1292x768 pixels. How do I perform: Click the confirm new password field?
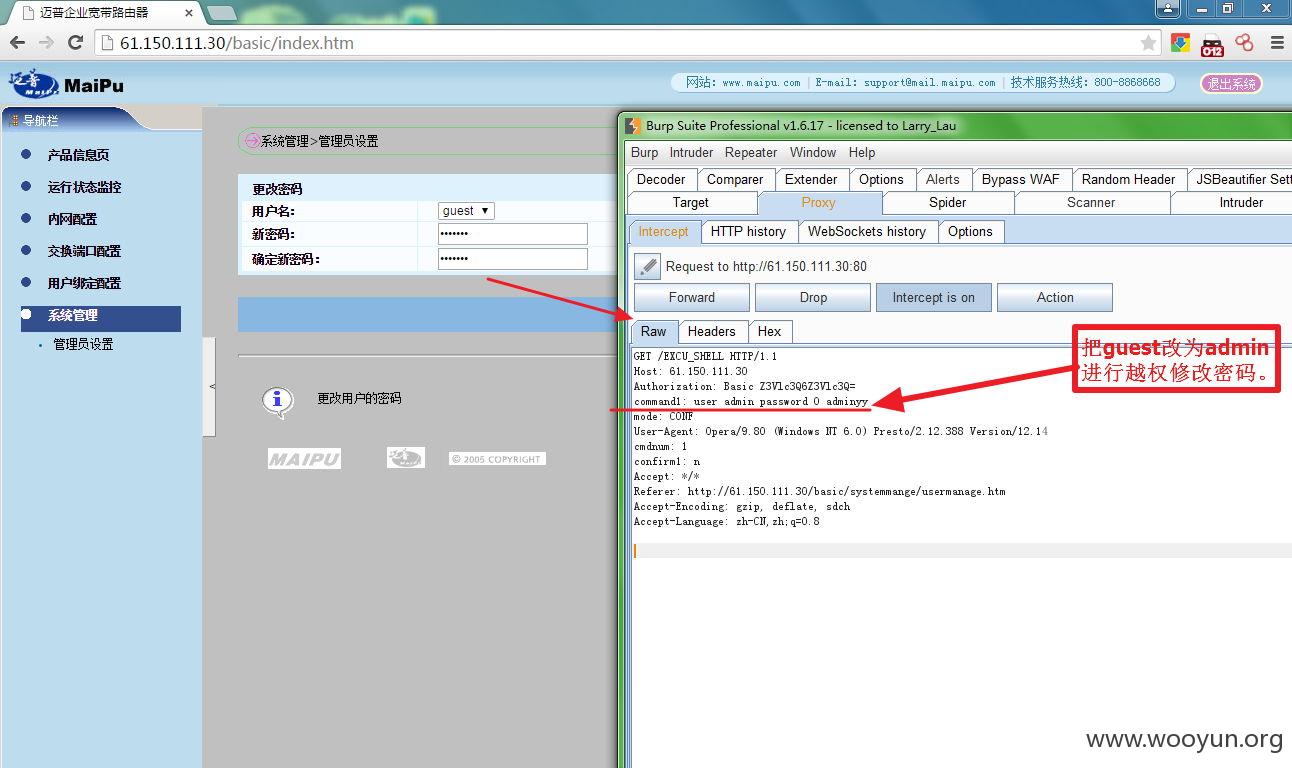(512, 259)
